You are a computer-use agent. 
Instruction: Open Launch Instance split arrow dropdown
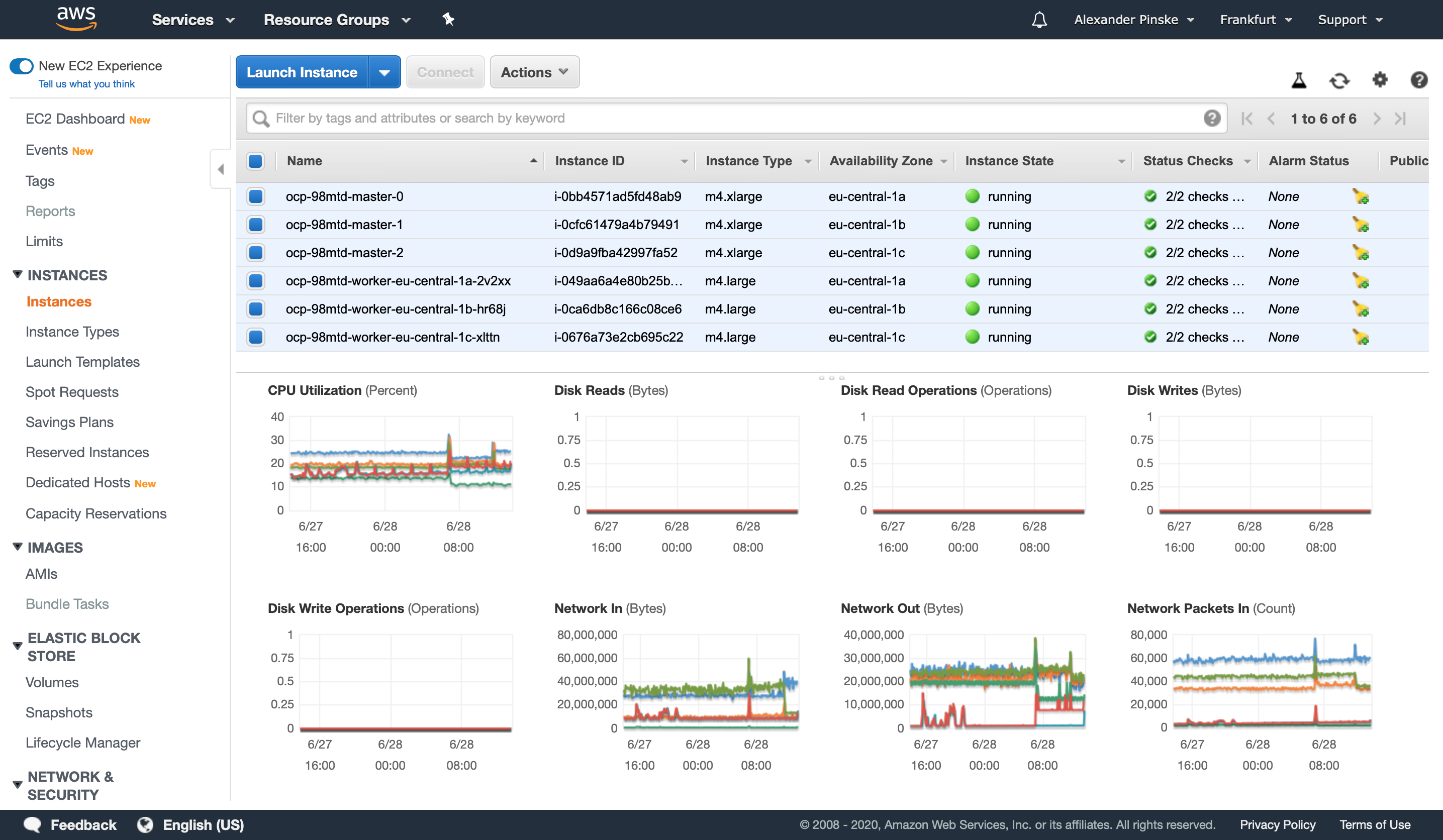click(384, 72)
